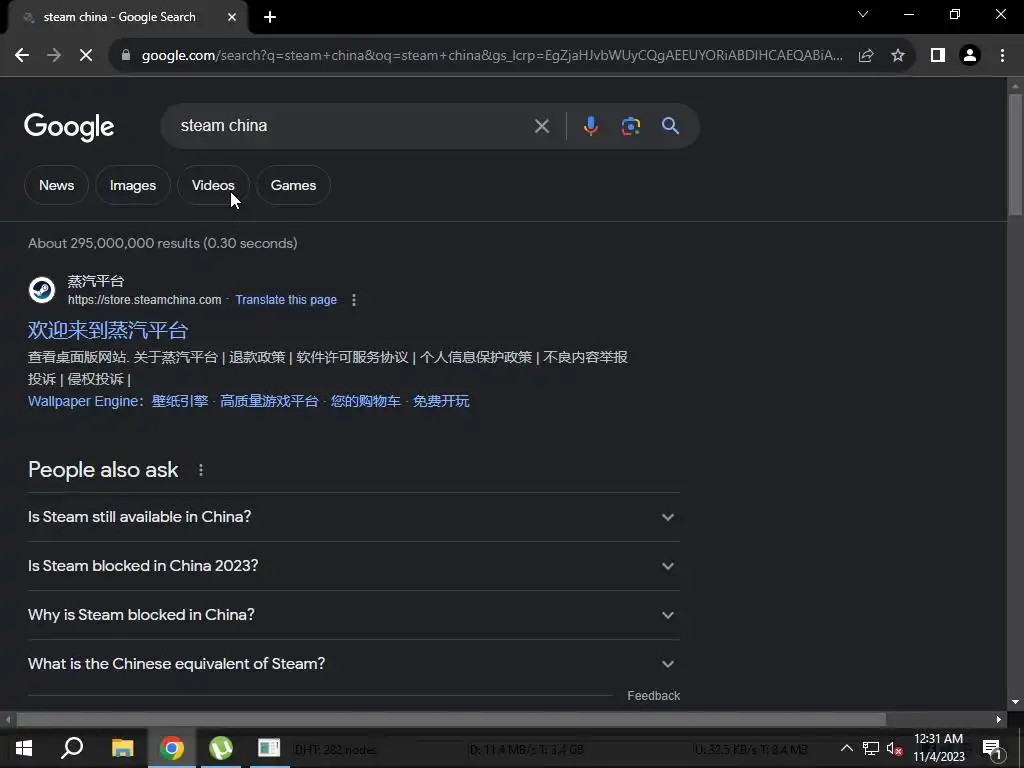Open 欢迎来到蒸汽平台 result title
This screenshot has width=1024, height=768.
pos(108,330)
